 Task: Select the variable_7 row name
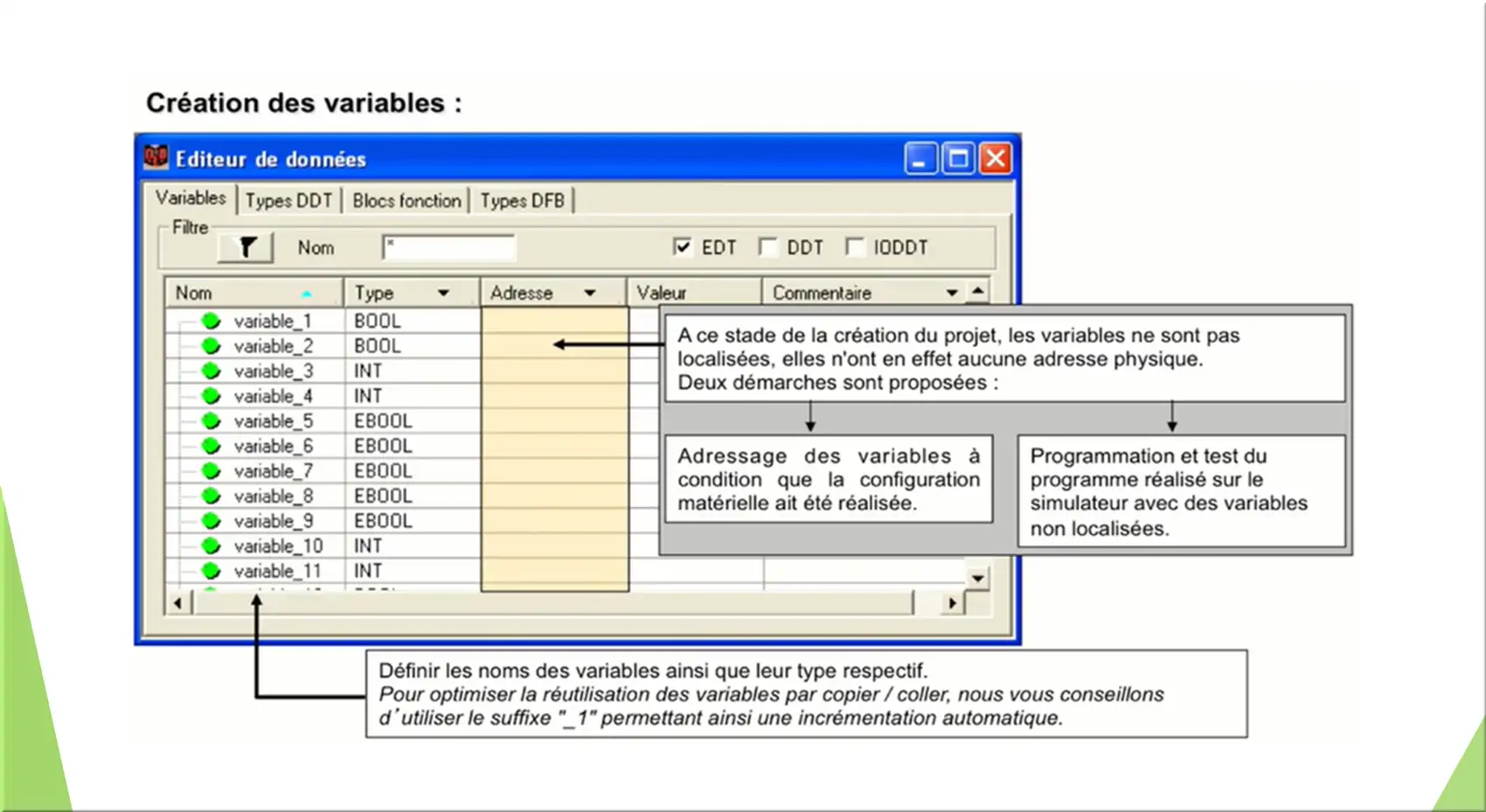273,471
